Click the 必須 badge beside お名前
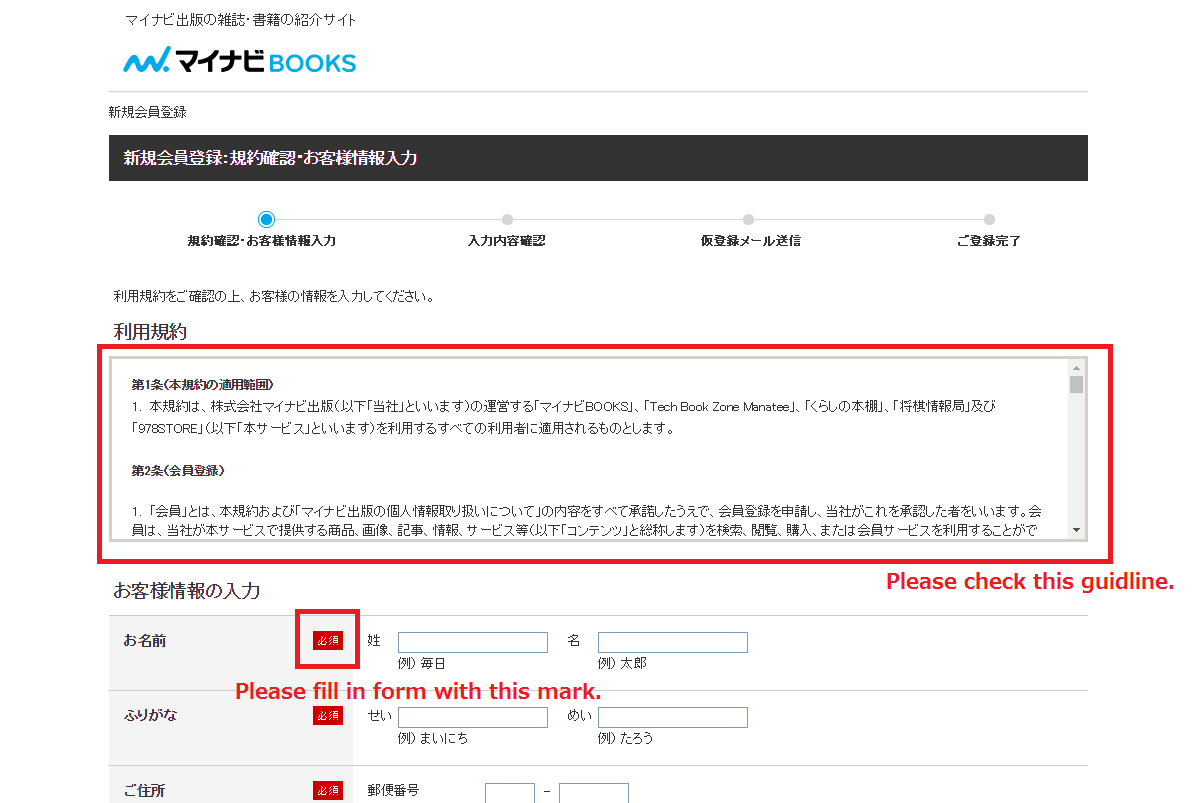1199x803 pixels. click(x=328, y=640)
